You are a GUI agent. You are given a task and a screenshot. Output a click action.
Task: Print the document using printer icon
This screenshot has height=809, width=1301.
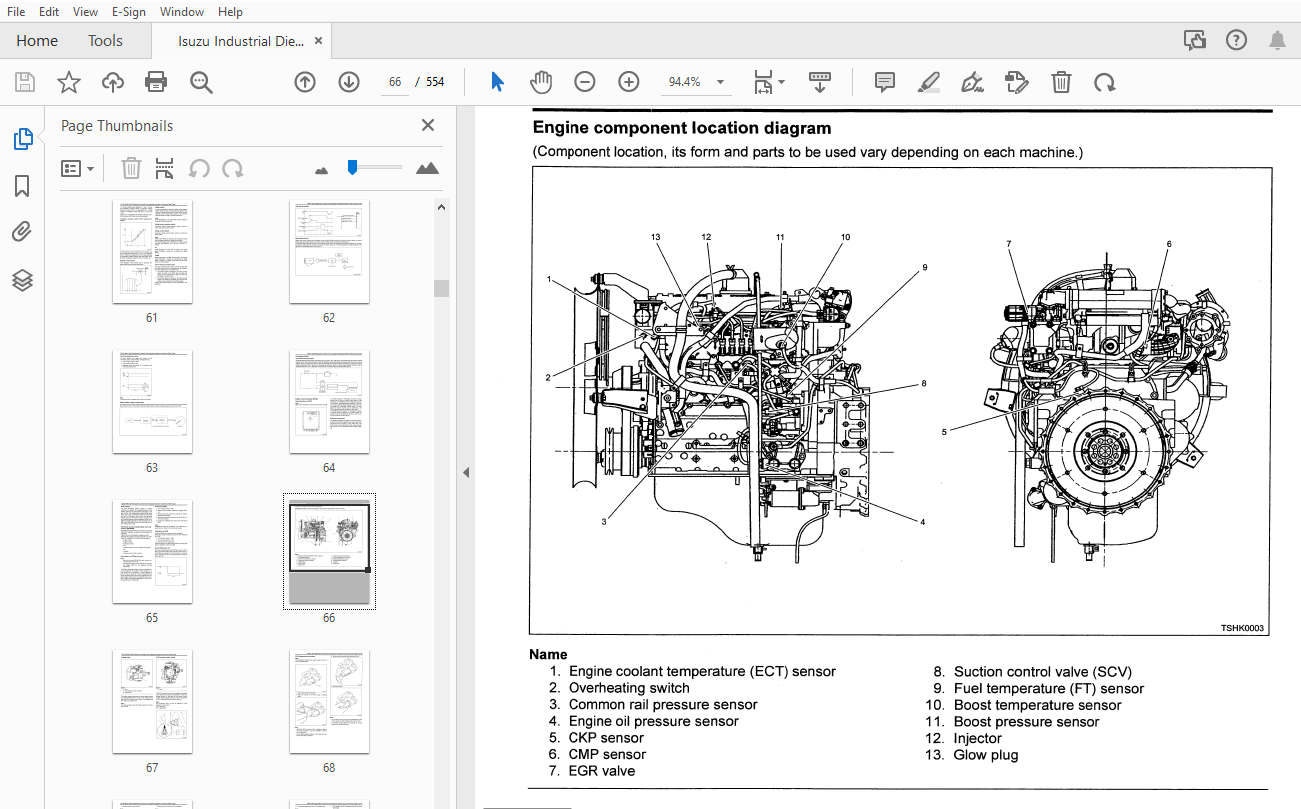(156, 82)
